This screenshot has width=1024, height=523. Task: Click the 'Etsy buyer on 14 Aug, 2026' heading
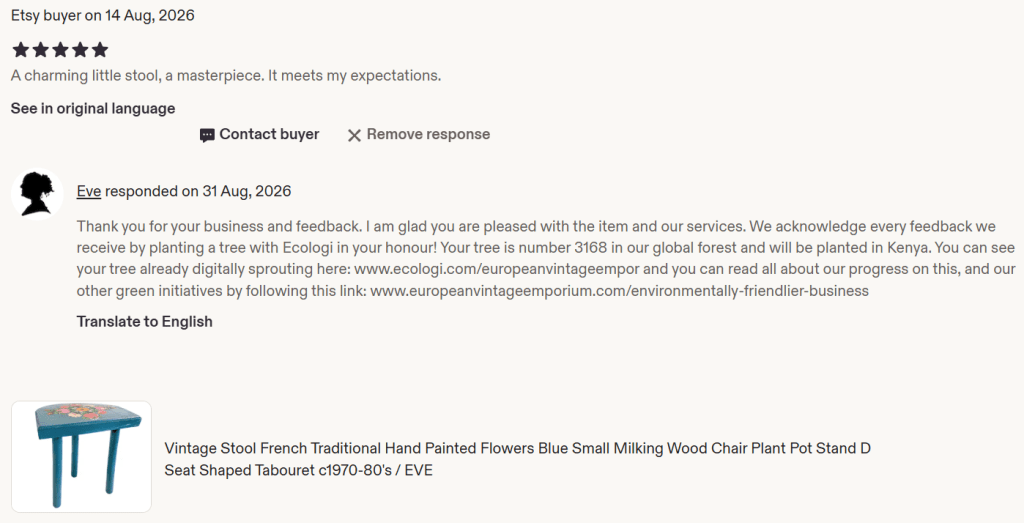tap(103, 15)
